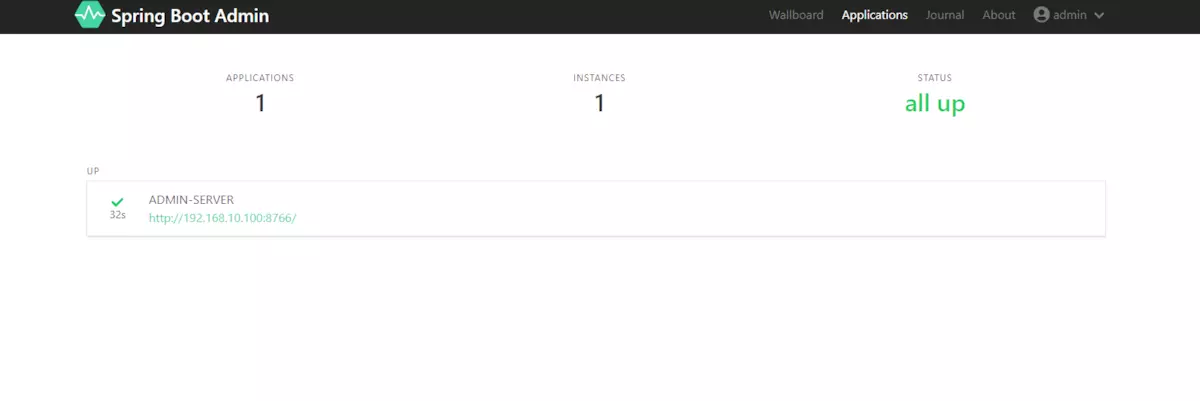Click the all up status text

click(x=935, y=103)
